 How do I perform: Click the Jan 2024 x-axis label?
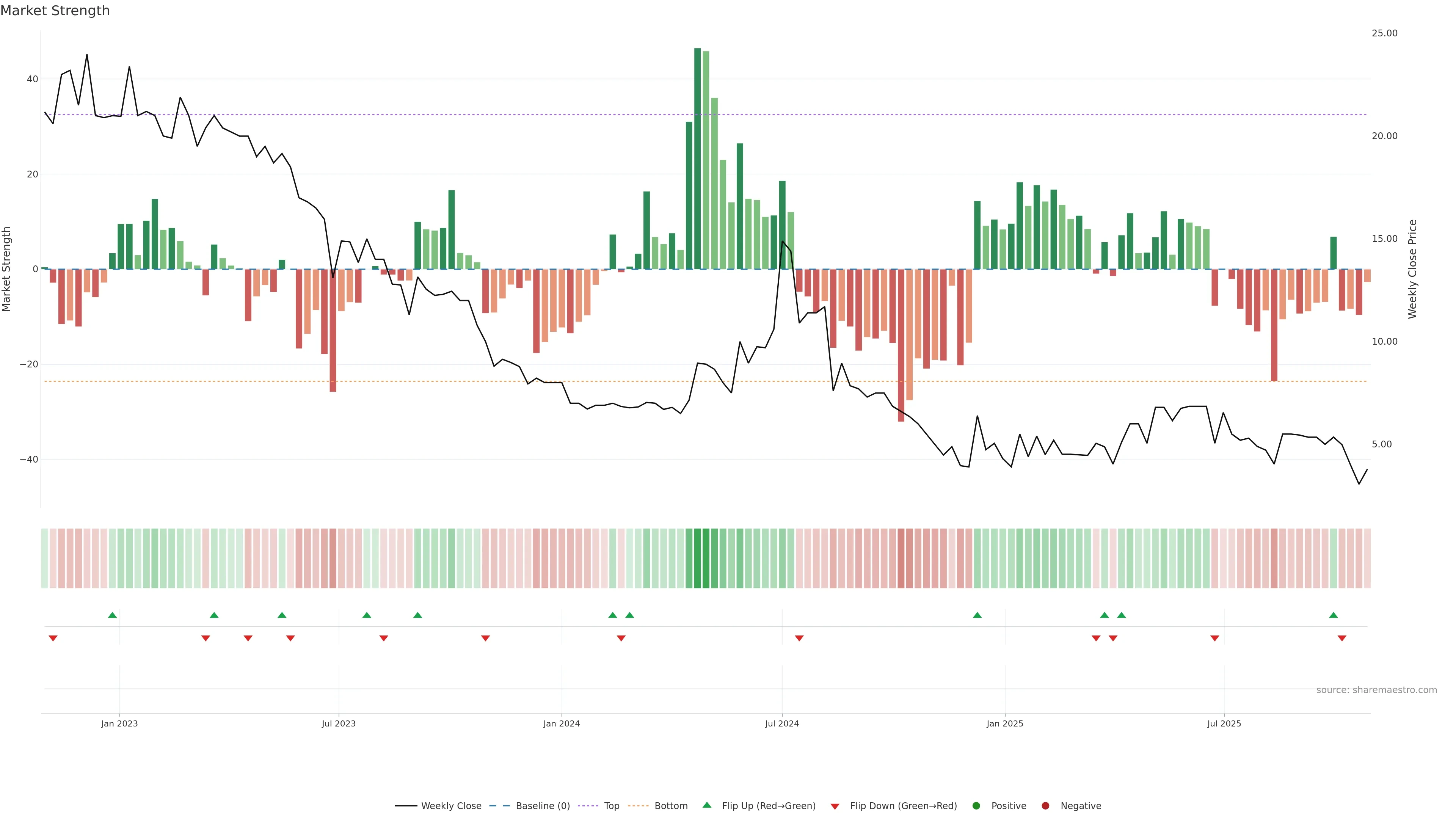[561, 723]
